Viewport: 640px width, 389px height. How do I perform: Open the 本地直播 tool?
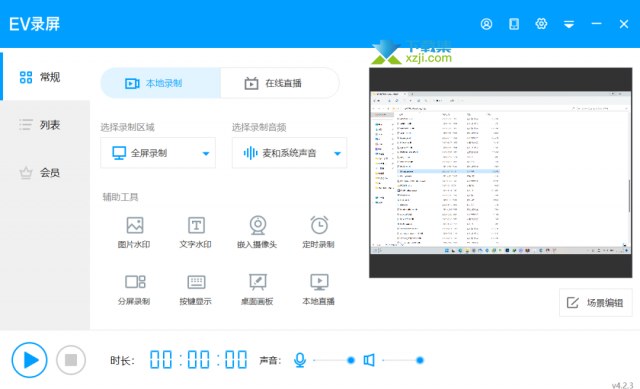318,289
